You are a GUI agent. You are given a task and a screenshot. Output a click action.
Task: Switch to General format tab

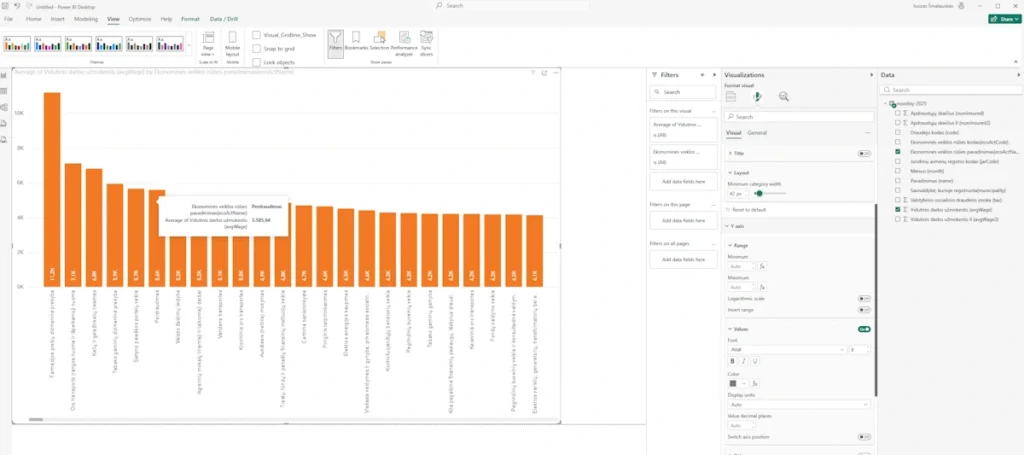tap(757, 133)
